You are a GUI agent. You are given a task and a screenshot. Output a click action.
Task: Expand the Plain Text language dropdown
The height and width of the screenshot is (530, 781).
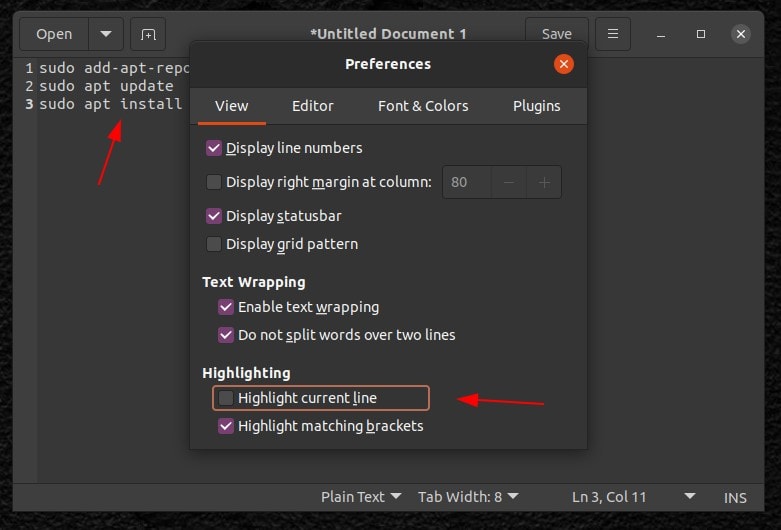361,496
